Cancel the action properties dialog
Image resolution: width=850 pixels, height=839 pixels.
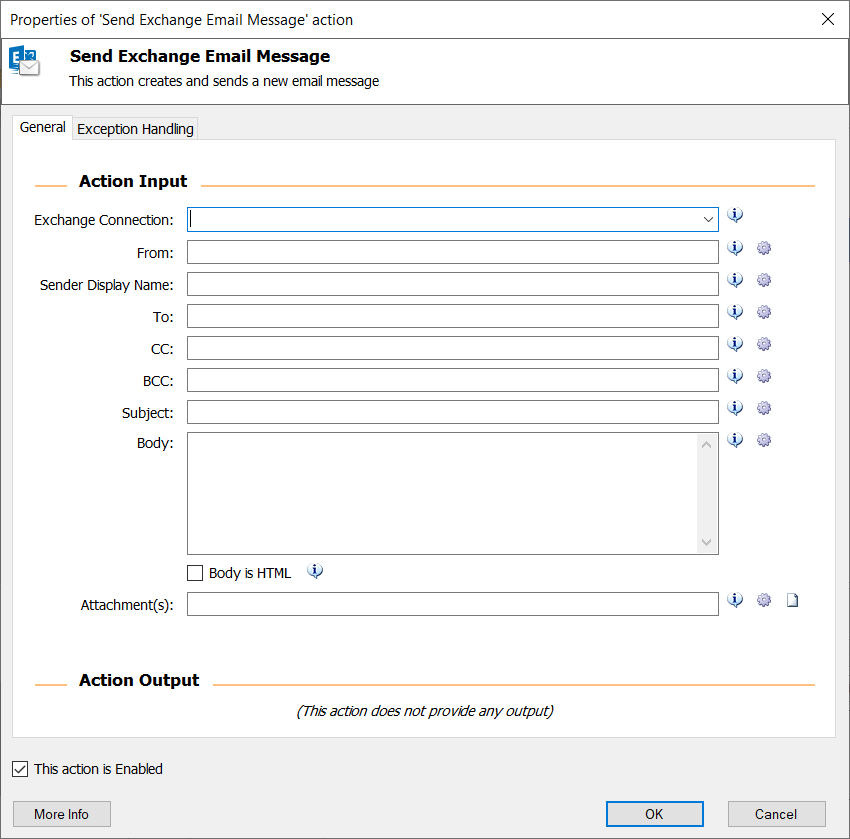776,814
